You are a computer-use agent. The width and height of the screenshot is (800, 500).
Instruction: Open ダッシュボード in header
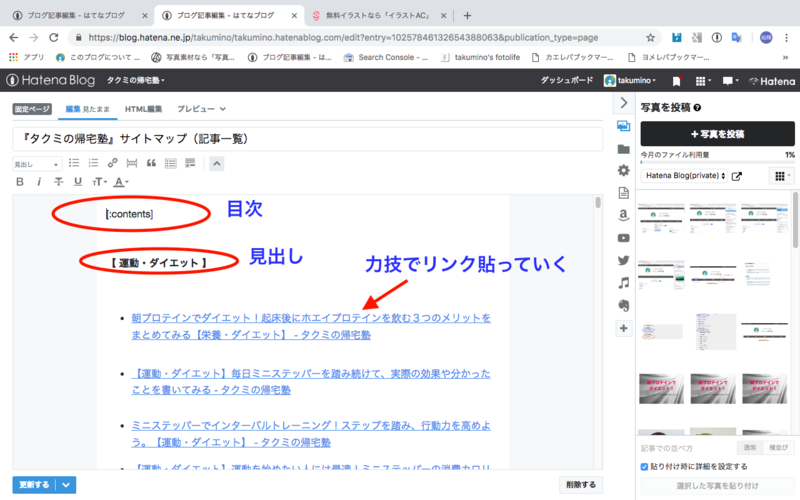(567, 80)
